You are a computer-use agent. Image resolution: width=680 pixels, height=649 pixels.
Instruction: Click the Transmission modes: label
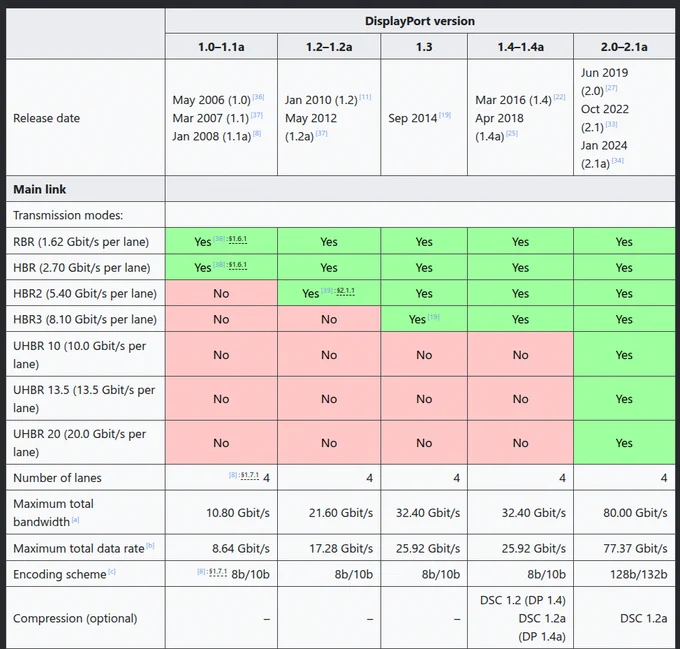[x=68, y=215]
